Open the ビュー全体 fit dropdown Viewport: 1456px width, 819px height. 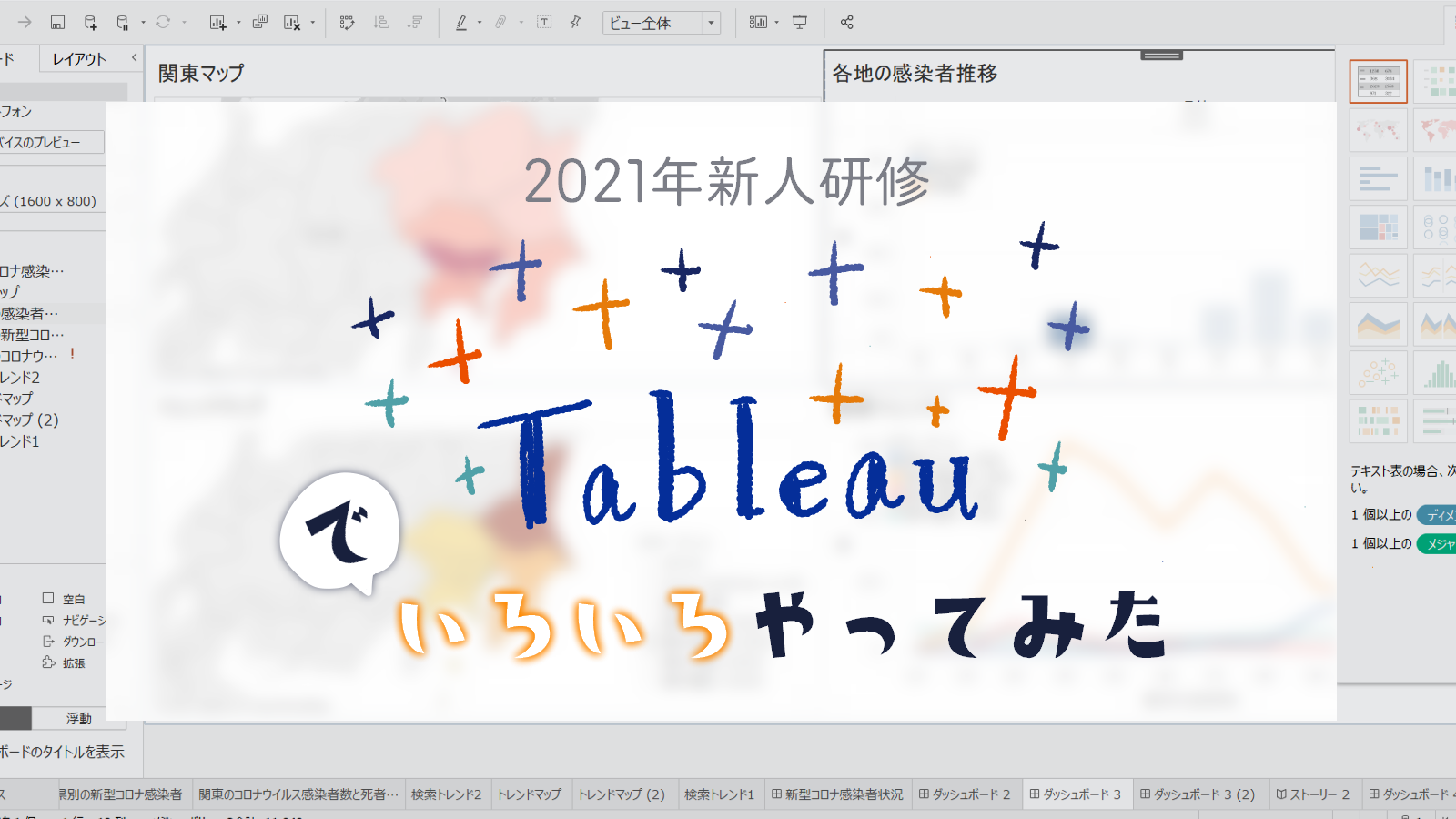point(662,23)
